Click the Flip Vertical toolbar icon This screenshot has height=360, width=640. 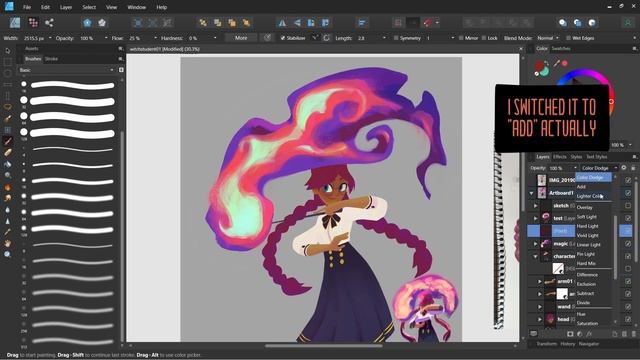click(x=297, y=23)
